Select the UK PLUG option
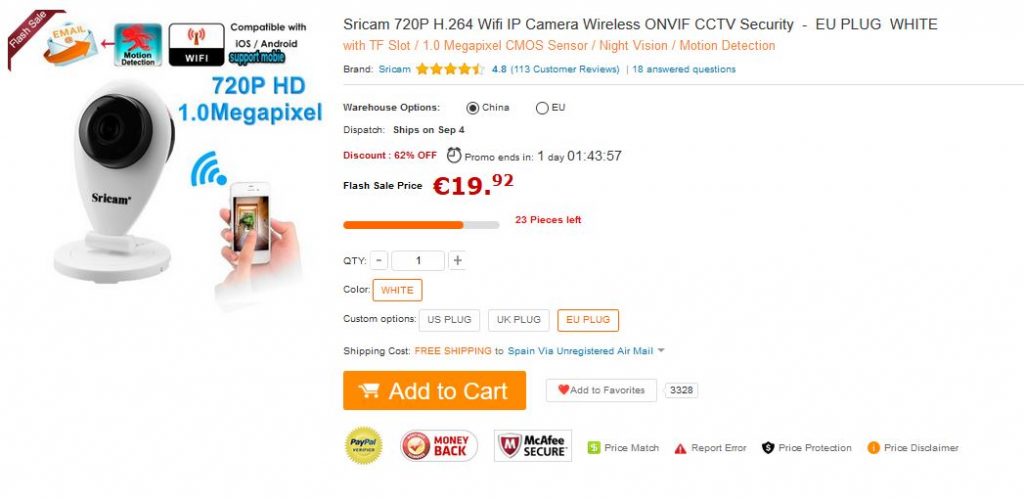This screenshot has height=503, width=1024. [519, 320]
